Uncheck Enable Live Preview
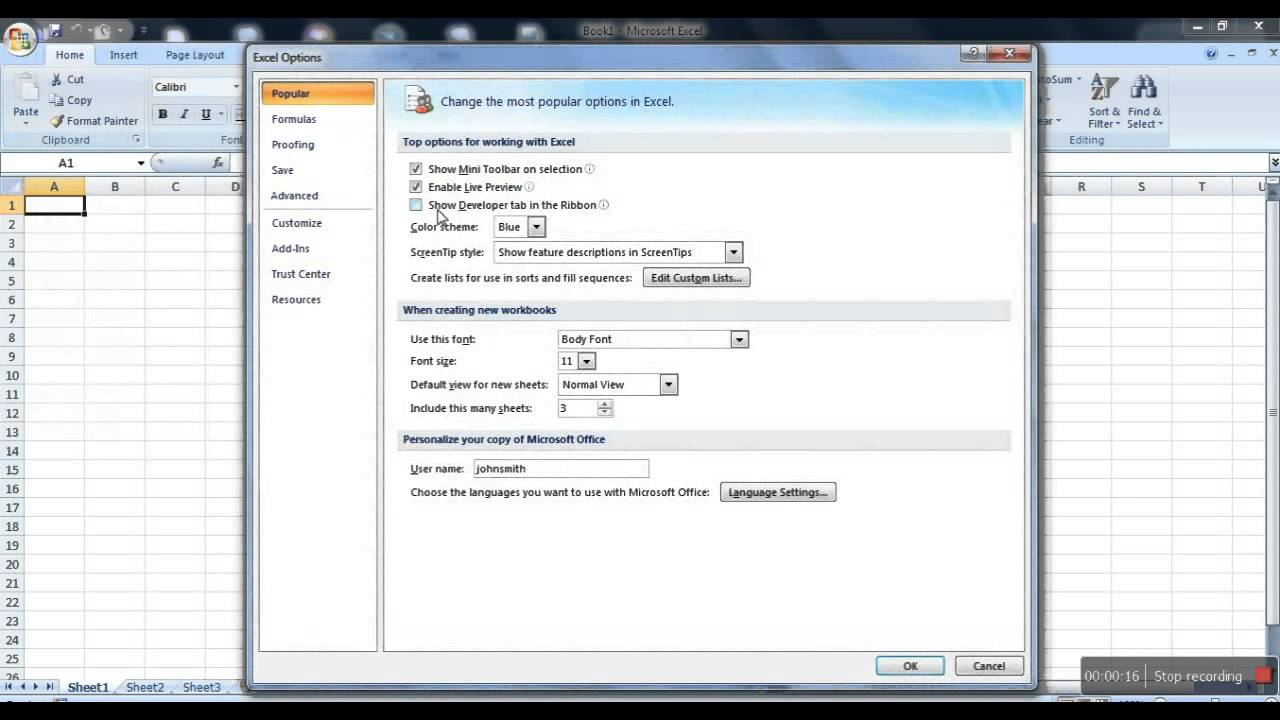The height and width of the screenshot is (720, 1280). pyautogui.click(x=416, y=187)
